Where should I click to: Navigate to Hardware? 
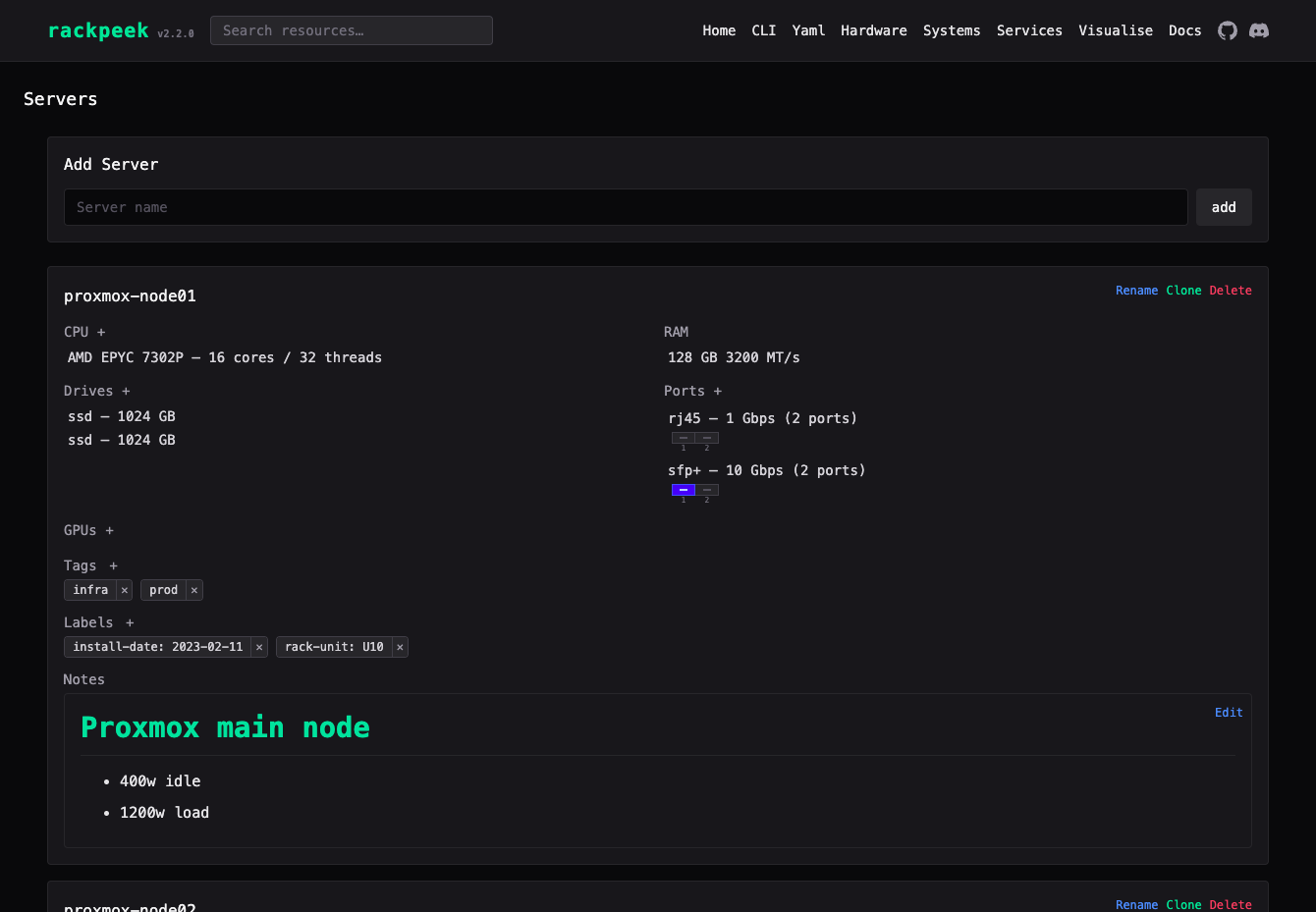pyautogui.click(x=874, y=30)
